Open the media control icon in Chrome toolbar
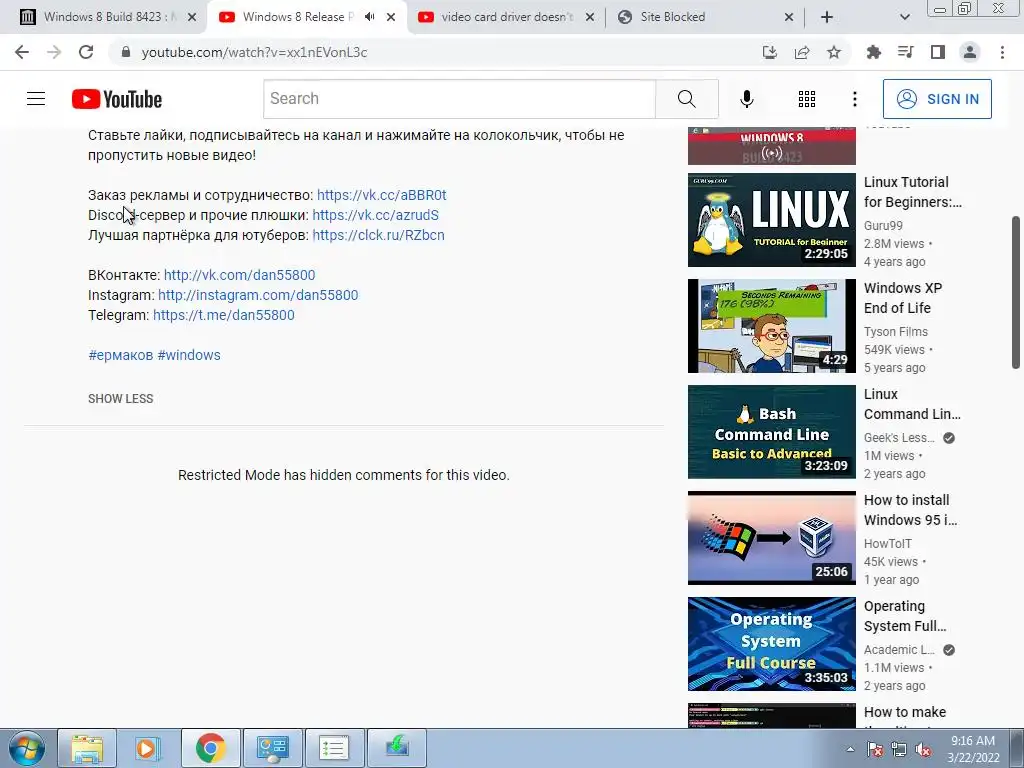Viewport: 1024px width, 768px height. click(905, 52)
